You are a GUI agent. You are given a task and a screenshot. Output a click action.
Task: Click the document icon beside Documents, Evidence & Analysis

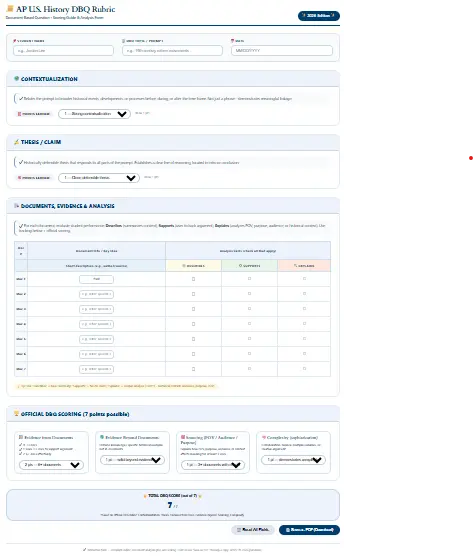coord(16,206)
